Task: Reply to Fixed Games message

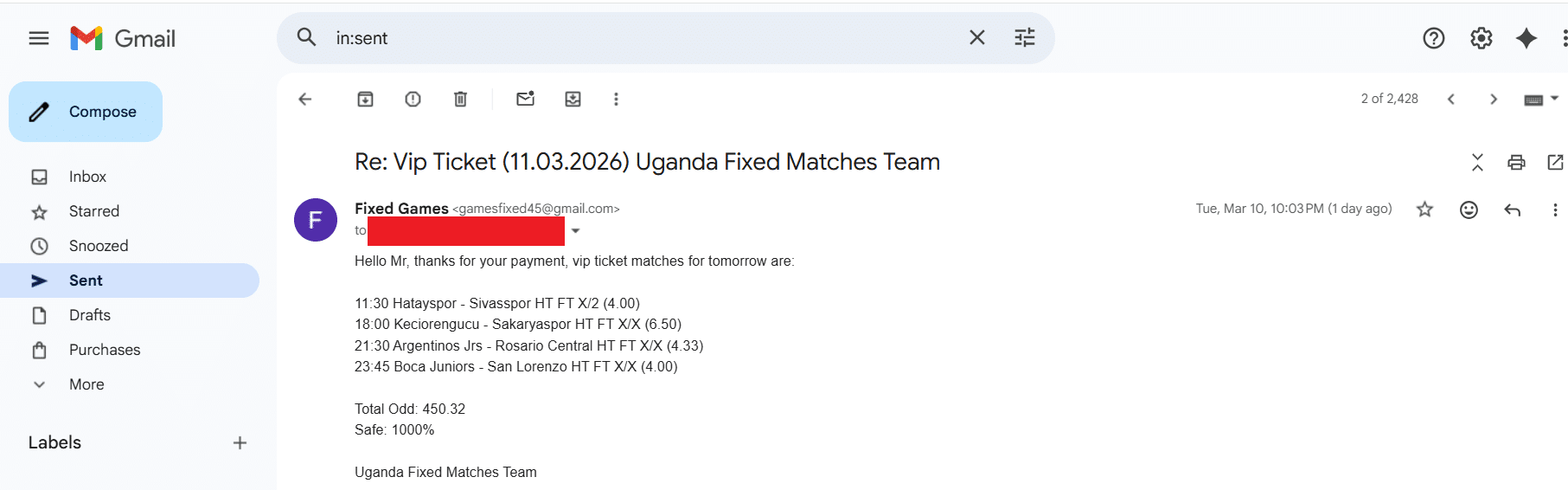Action: [x=1512, y=210]
